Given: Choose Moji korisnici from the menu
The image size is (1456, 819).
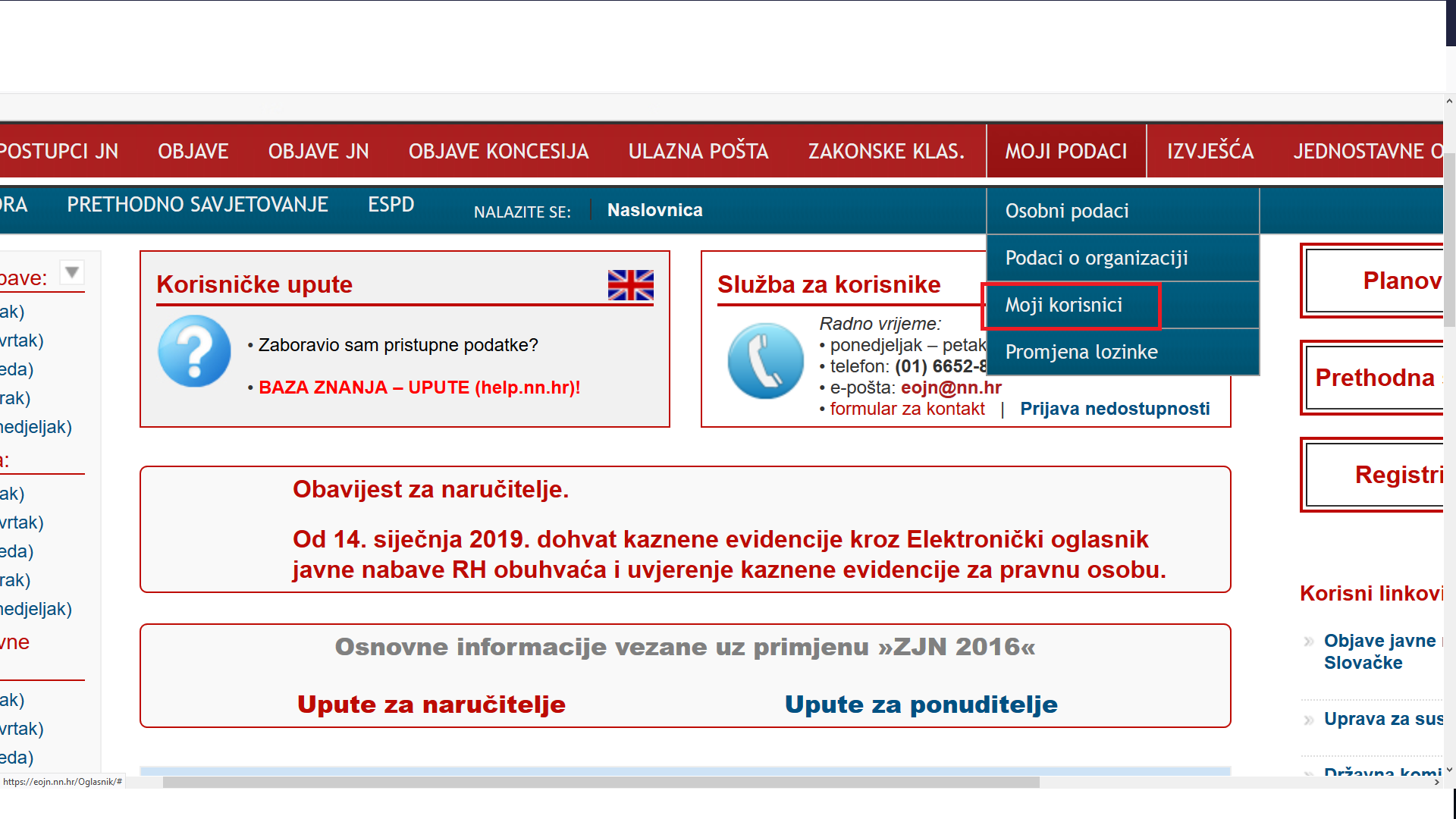Looking at the screenshot, I should [1123, 305].
